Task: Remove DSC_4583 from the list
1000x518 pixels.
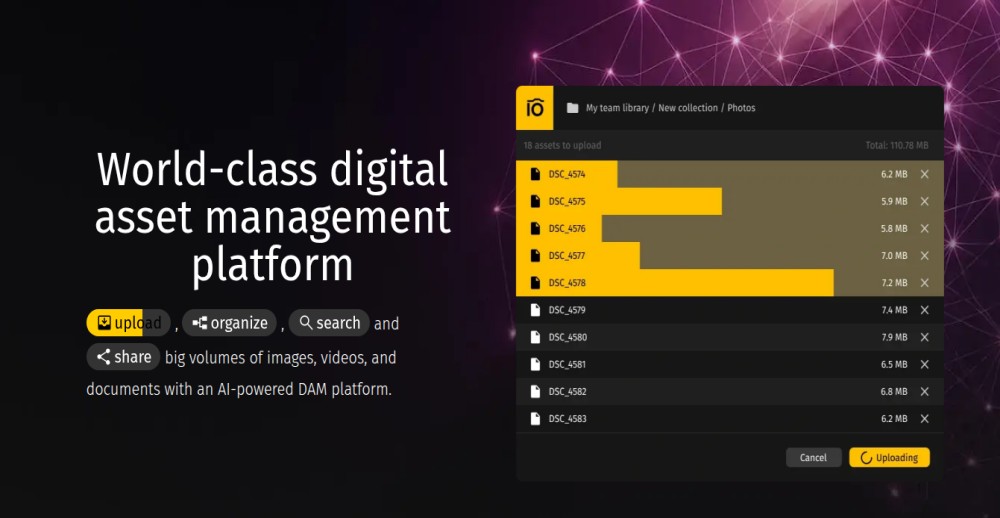Action: click(x=924, y=419)
